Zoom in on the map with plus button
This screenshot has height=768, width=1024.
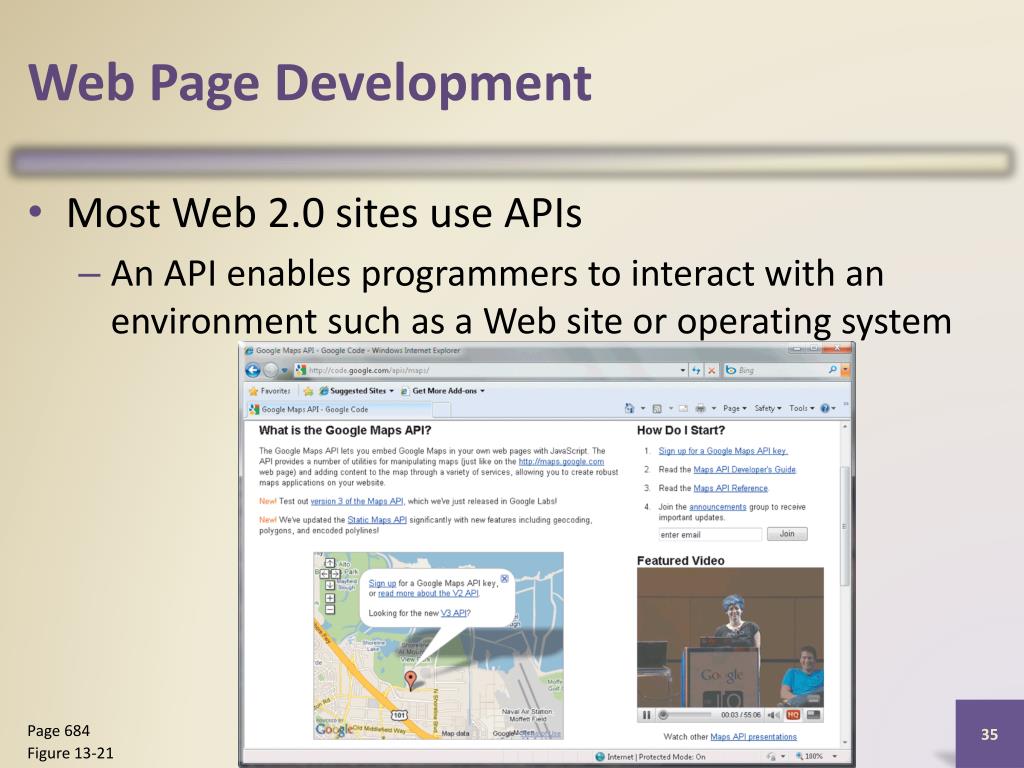[330, 598]
